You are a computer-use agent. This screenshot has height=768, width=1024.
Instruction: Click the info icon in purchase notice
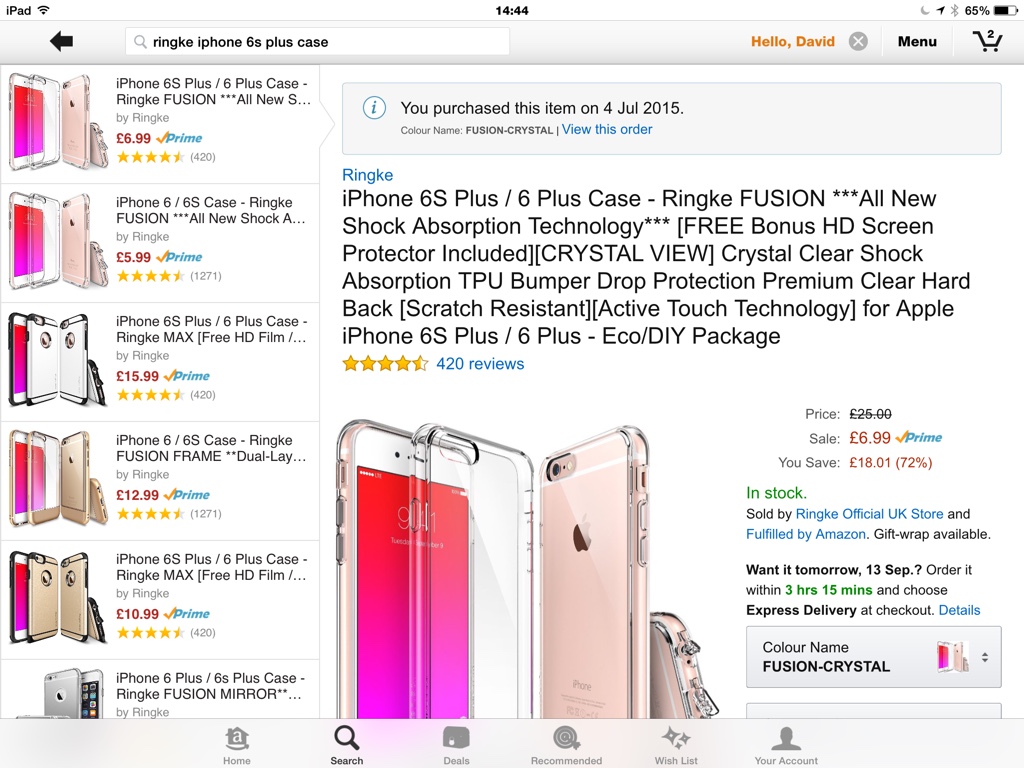click(x=374, y=108)
